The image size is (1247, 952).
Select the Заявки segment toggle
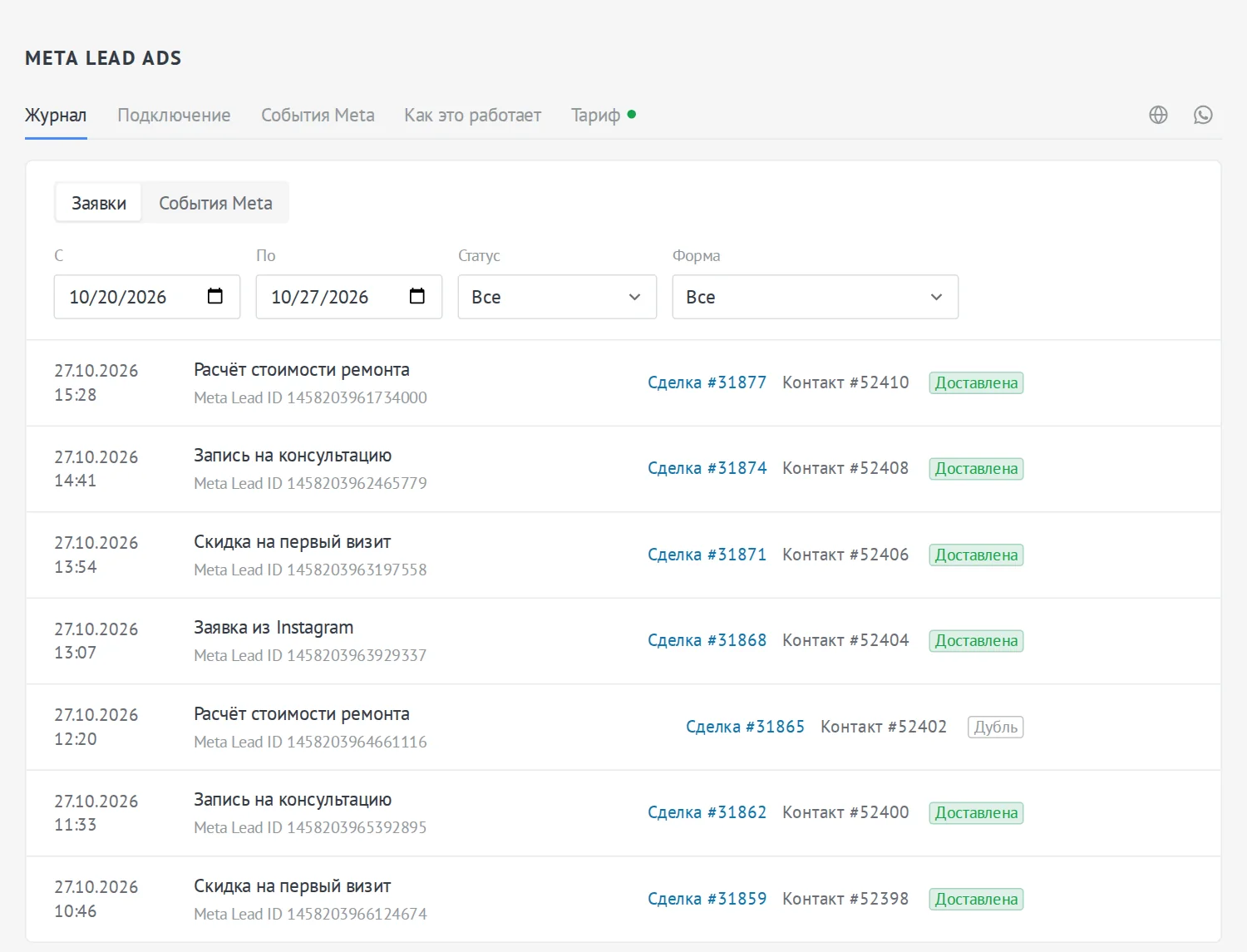click(99, 203)
